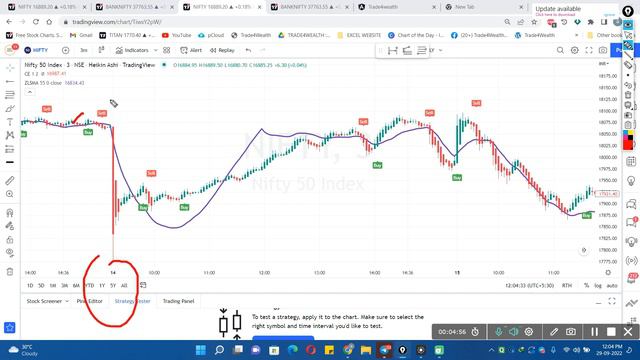Open the Stock Screener tab
Screen dimensions: 640x360
click(x=44, y=301)
